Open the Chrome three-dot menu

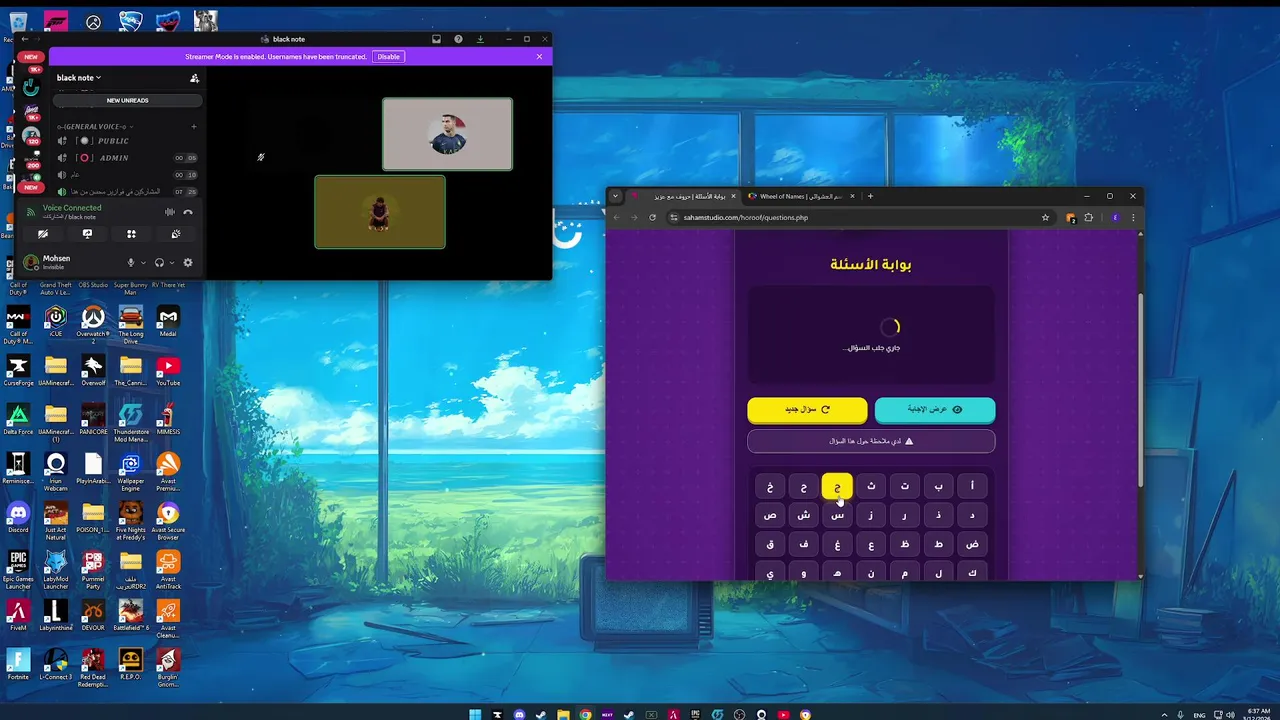1133,217
